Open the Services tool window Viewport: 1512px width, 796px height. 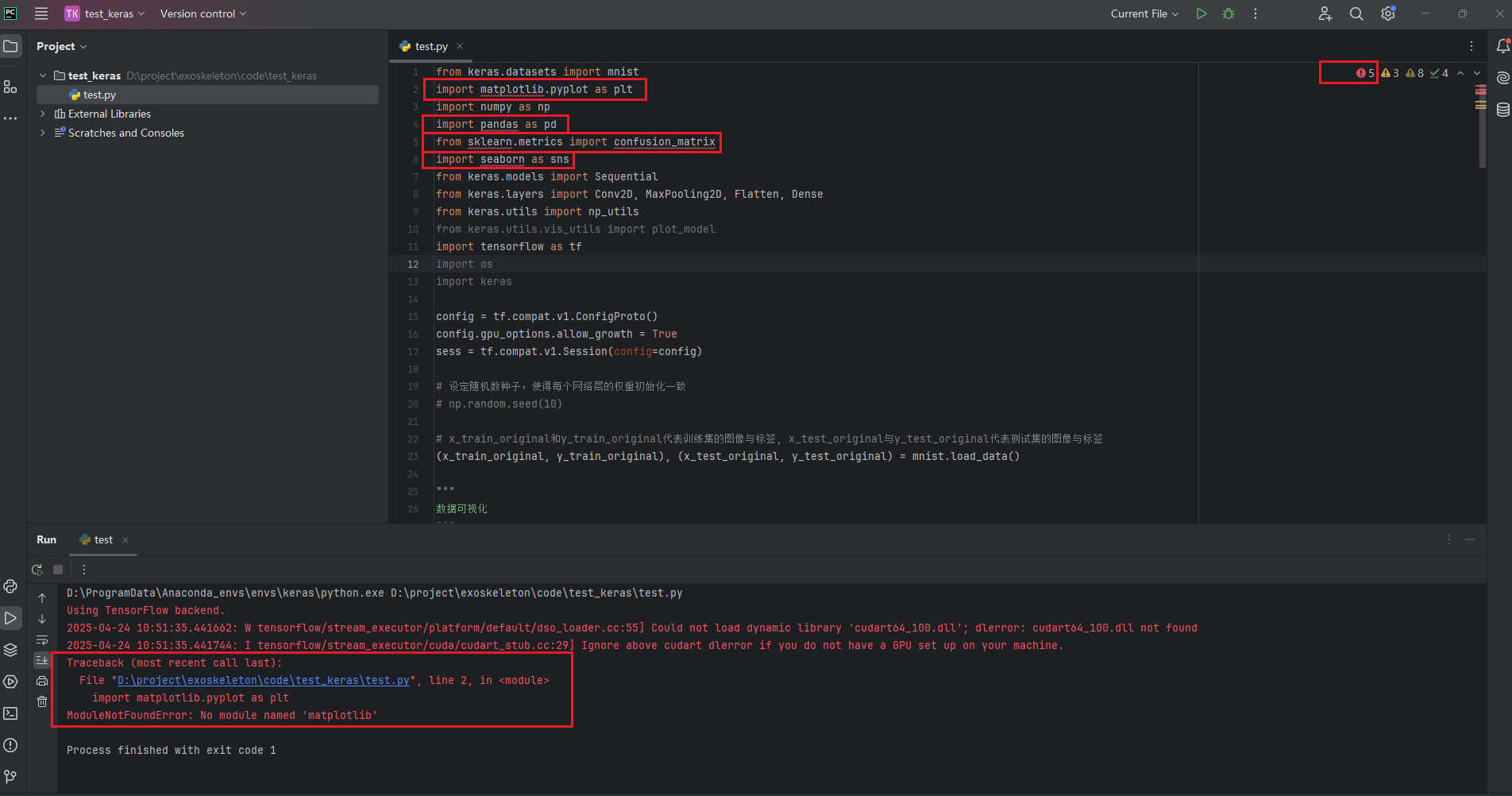tap(10, 682)
